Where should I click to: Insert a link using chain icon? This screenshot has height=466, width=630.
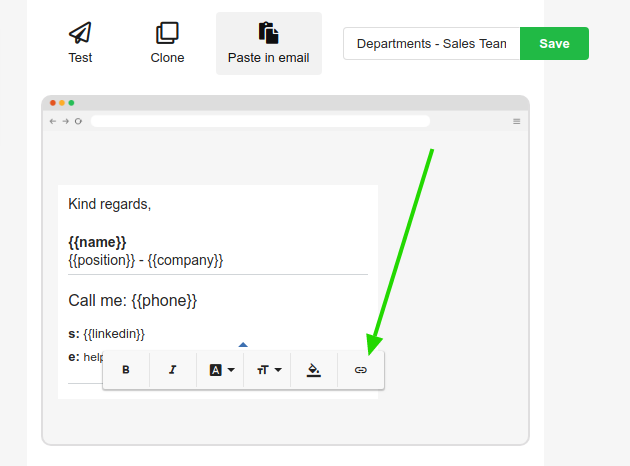[x=361, y=370]
